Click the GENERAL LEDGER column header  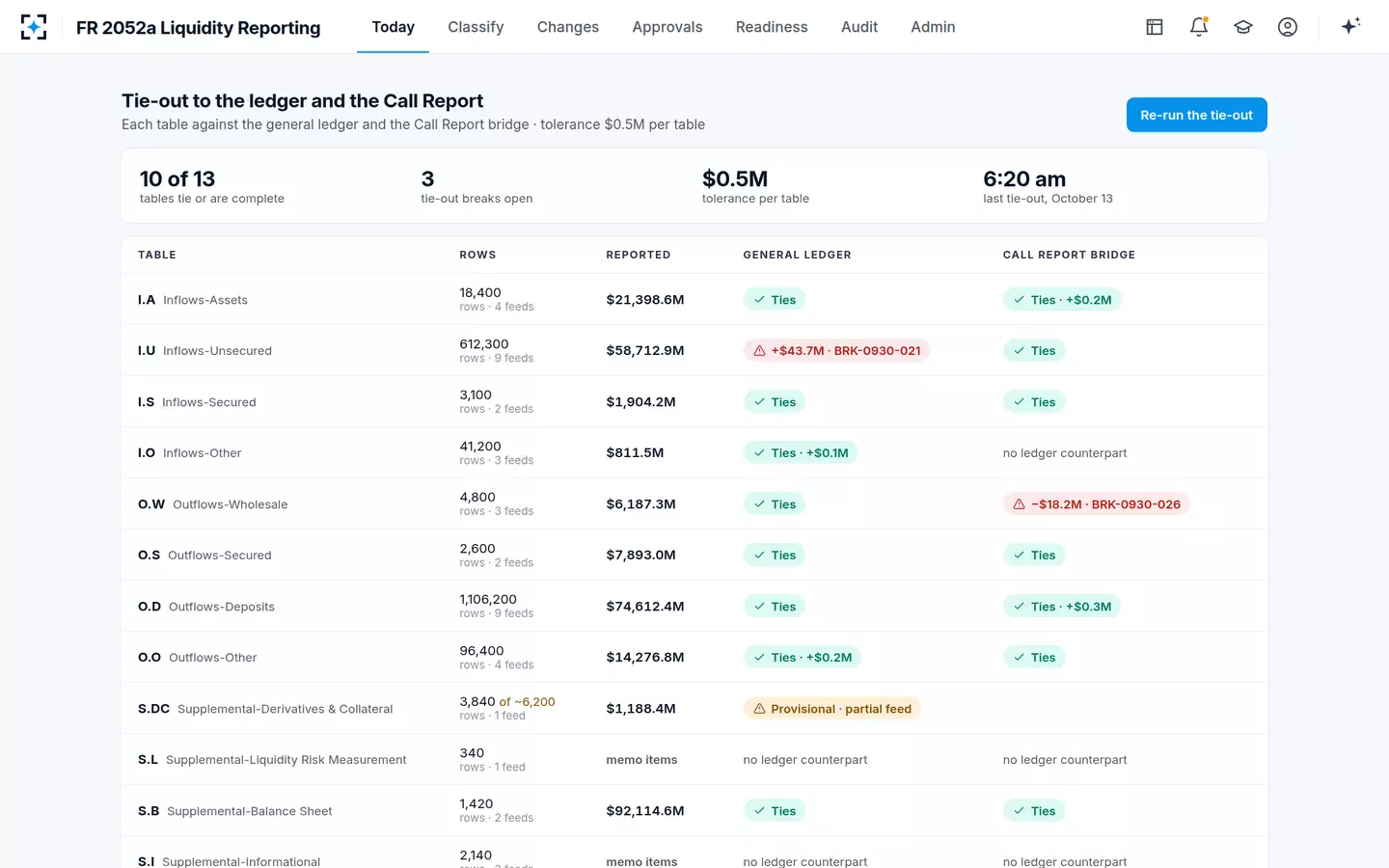[797, 255]
